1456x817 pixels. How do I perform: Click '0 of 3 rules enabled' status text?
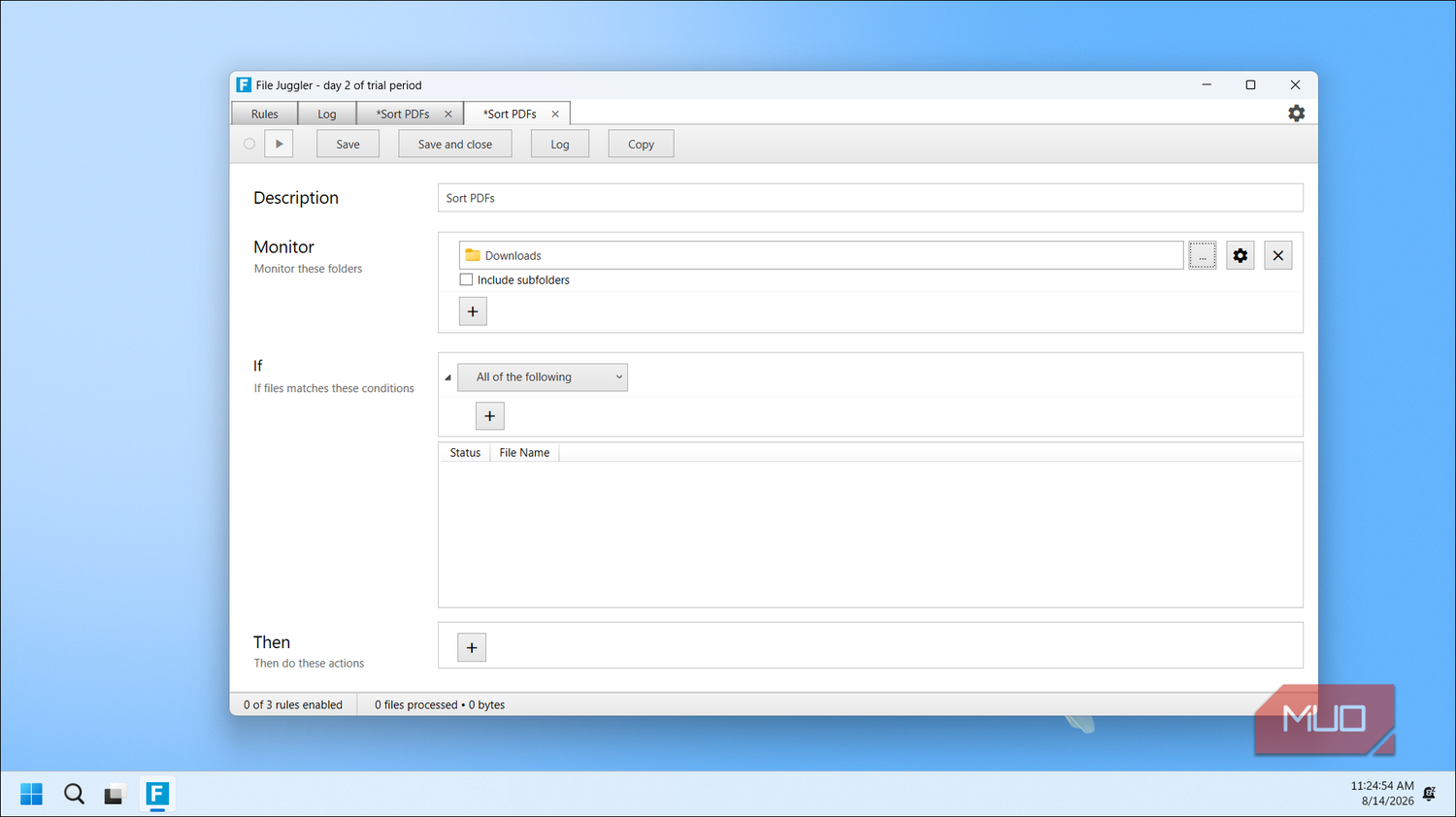[293, 704]
